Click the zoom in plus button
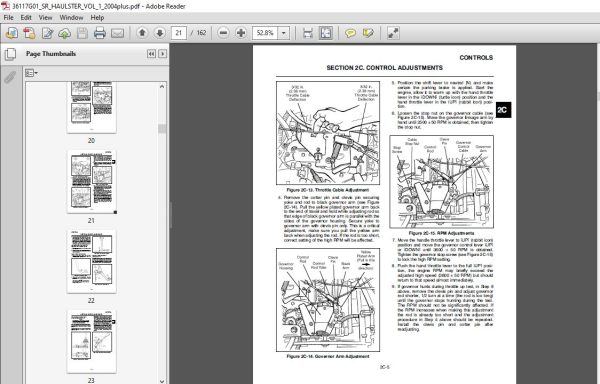600x384 pixels. (x=241, y=33)
